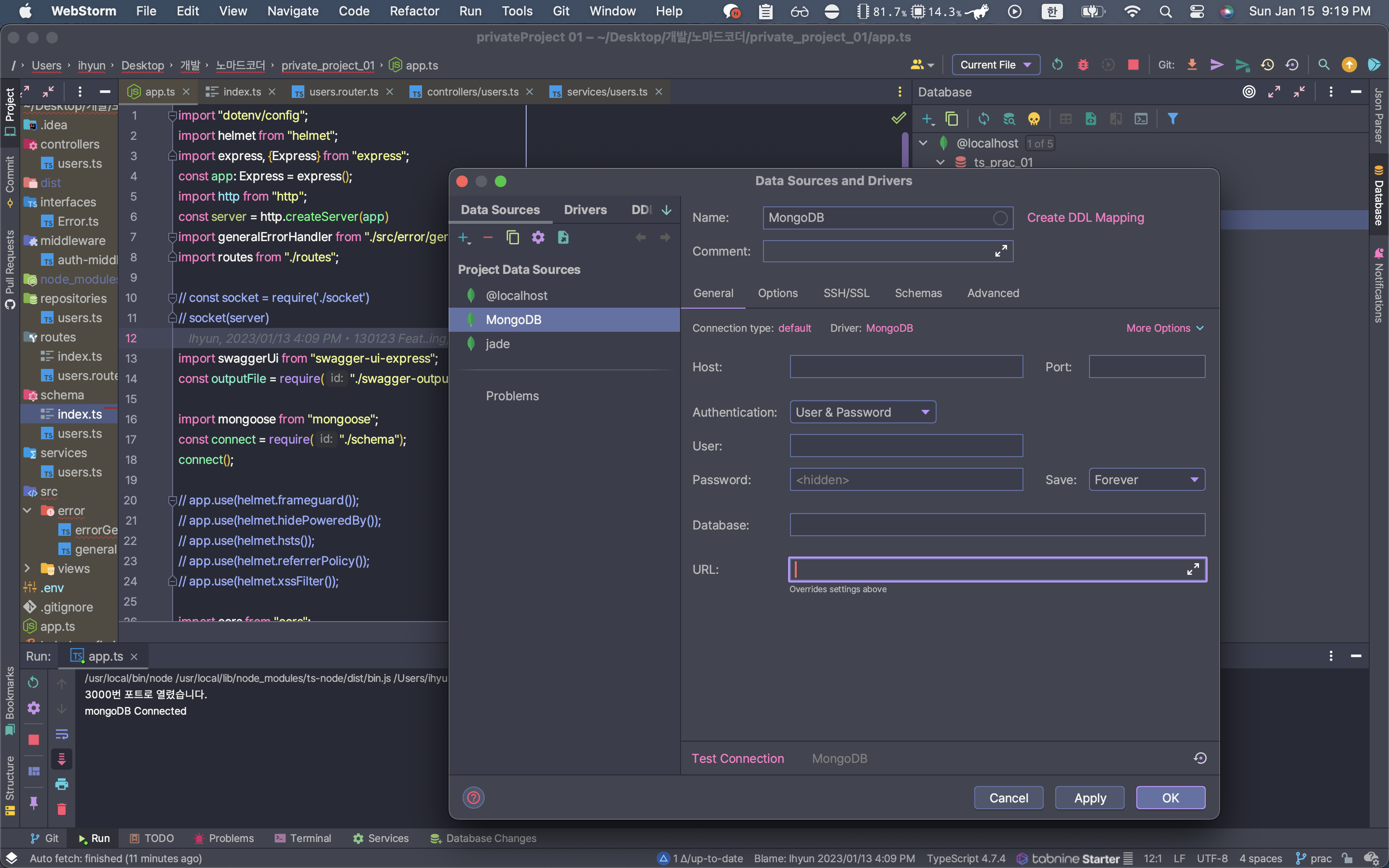Click Create DDL Mapping link
The image size is (1389, 868).
pos(1085,217)
